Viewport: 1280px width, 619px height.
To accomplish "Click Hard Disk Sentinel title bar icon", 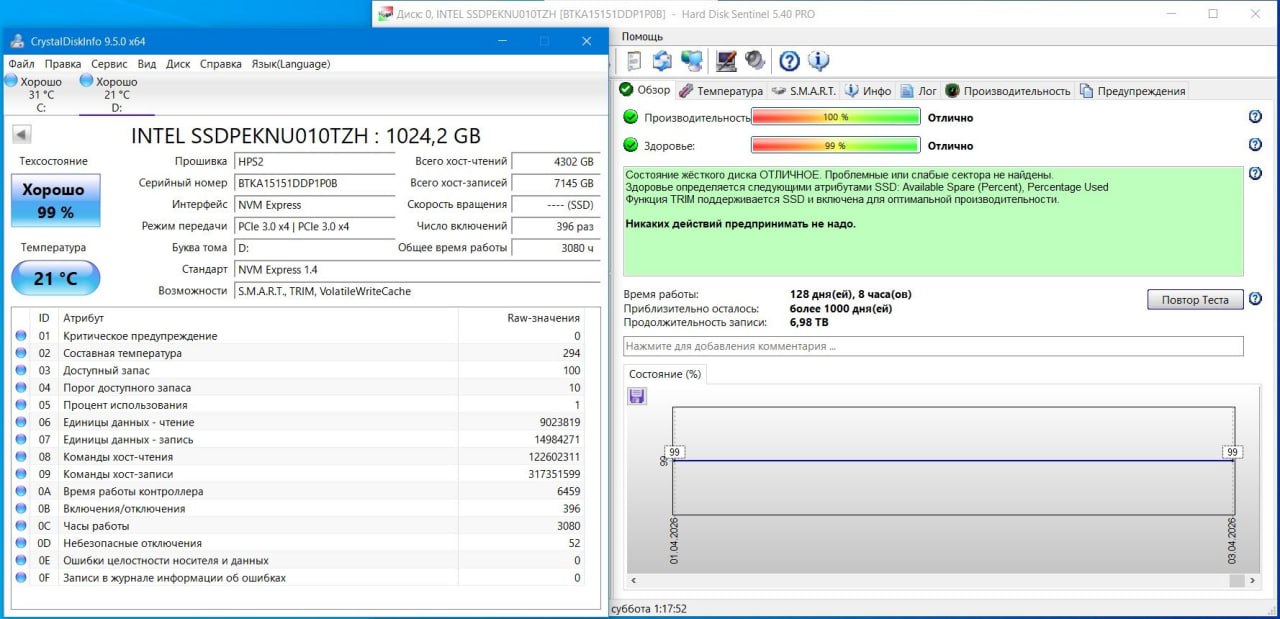I will pyautogui.click(x=387, y=14).
